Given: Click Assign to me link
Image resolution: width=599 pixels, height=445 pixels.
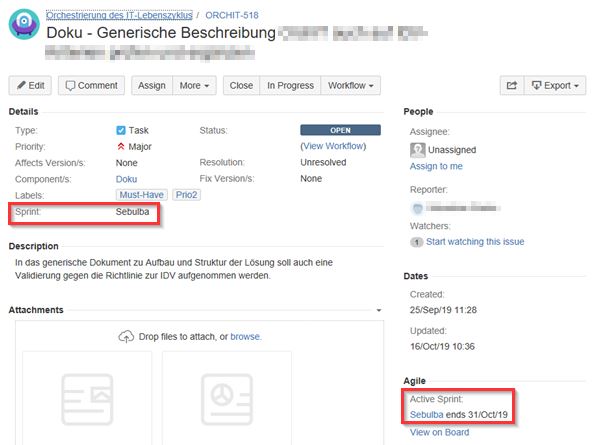Looking at the screenshot, I should click(436, 166).
